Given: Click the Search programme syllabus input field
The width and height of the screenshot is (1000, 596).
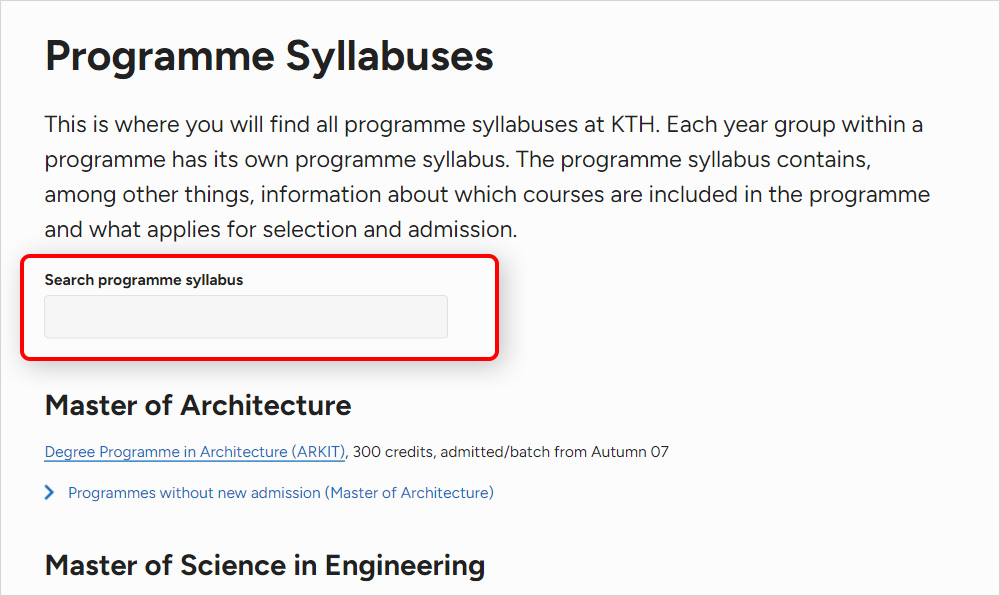Looking at the screenshot, I should coord(246,317).
